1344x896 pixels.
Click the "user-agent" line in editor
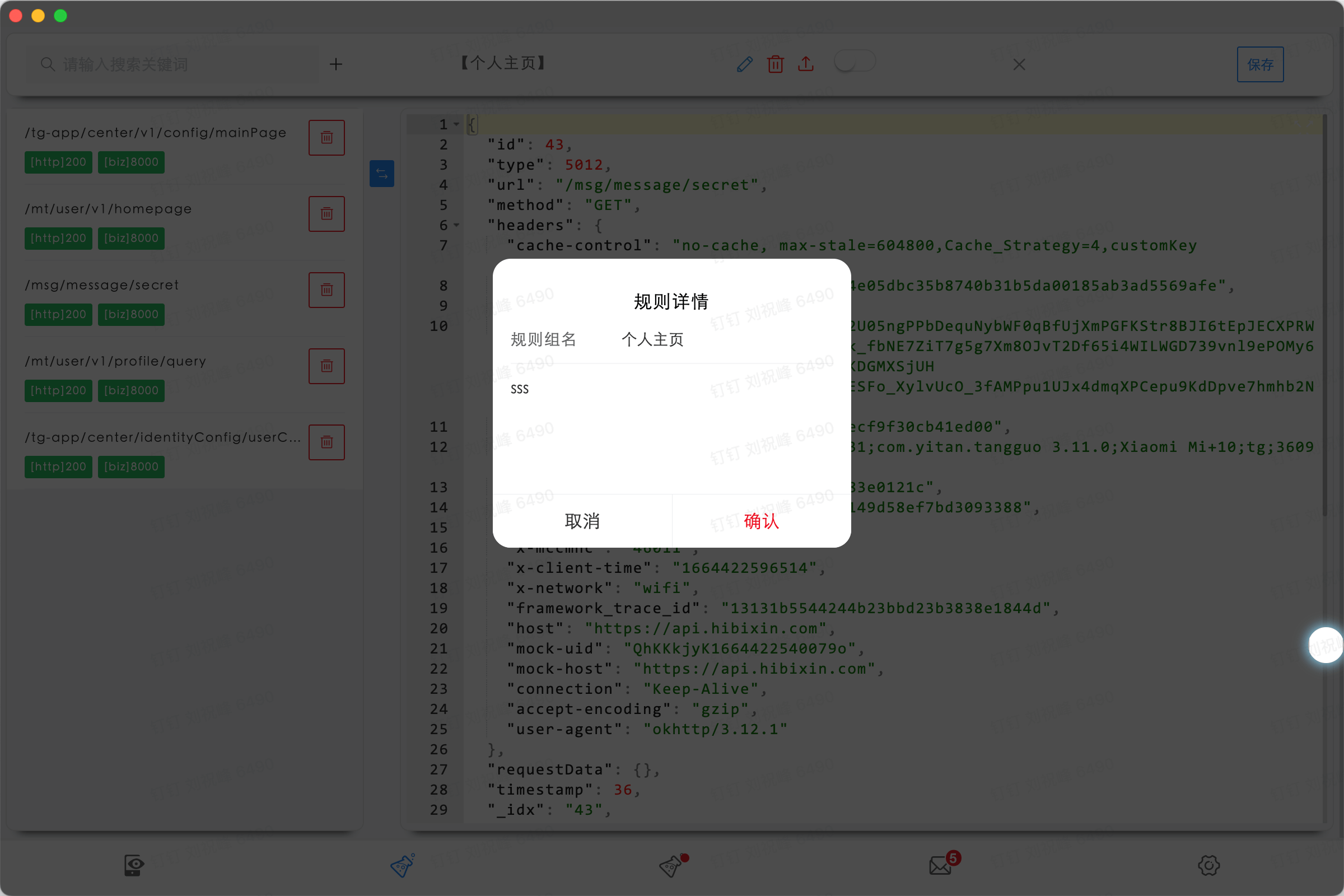tap(647, 729)
